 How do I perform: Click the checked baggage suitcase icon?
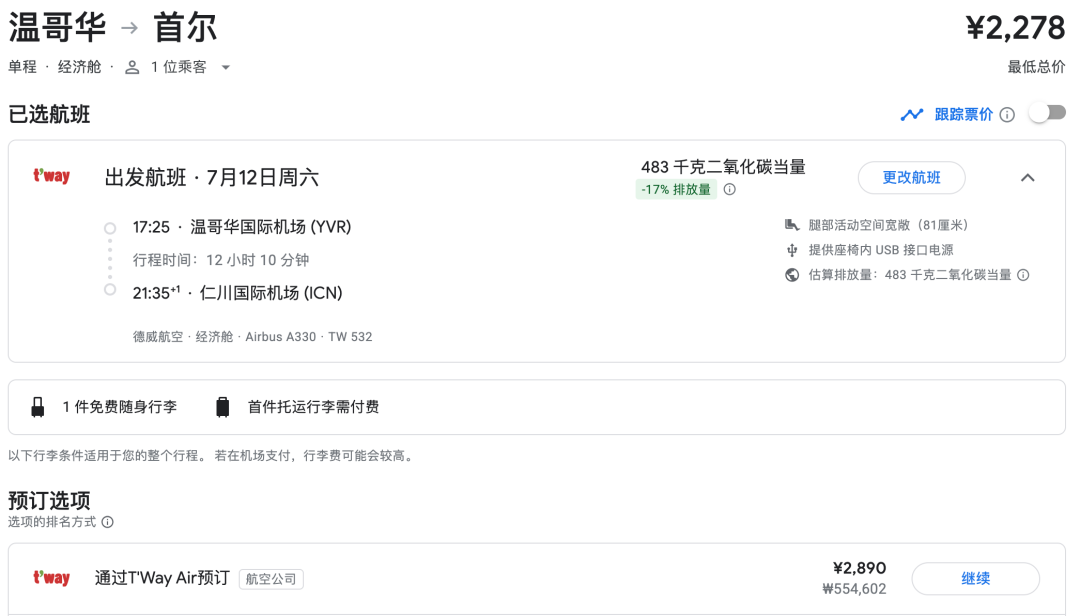pyautogui.click(x=223, y=407)
